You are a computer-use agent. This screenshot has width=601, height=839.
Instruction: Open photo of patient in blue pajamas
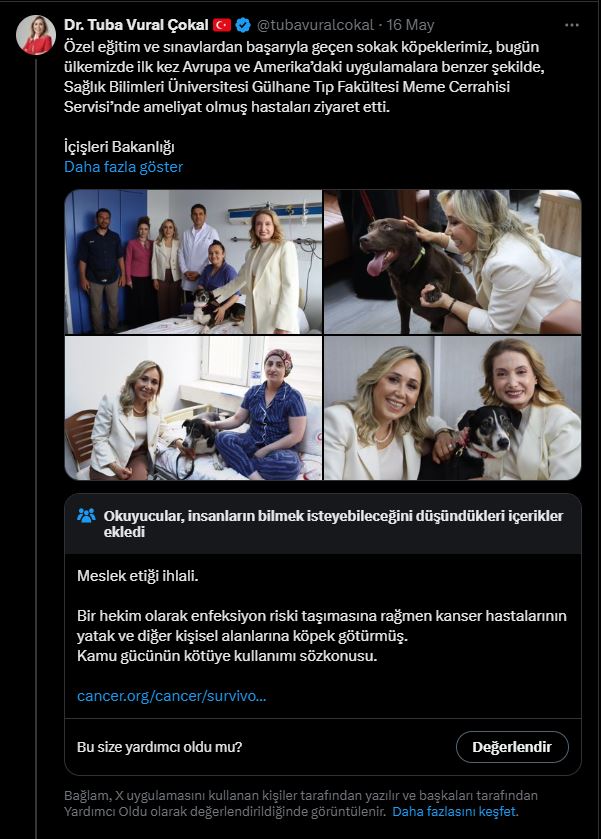pos(194,408)
